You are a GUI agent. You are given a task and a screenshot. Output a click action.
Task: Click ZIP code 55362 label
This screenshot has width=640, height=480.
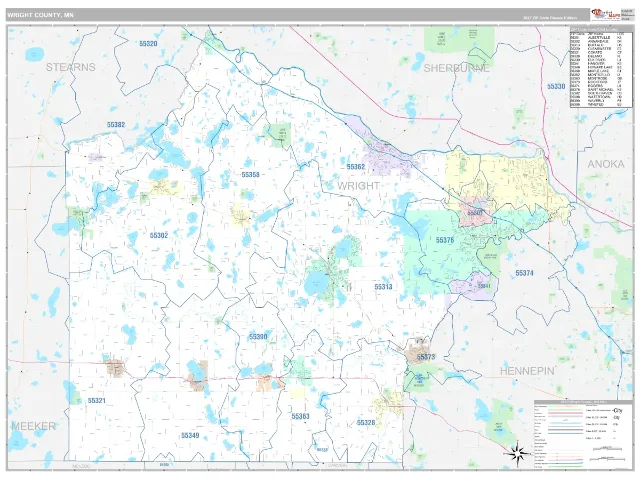click(356, 167)
